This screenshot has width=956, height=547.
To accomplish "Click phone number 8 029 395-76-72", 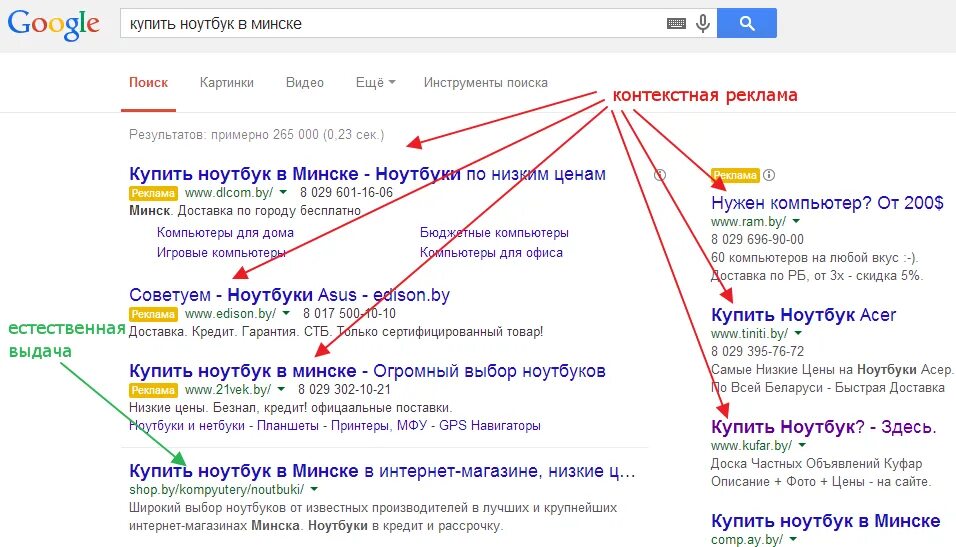I will pos(757,351).
